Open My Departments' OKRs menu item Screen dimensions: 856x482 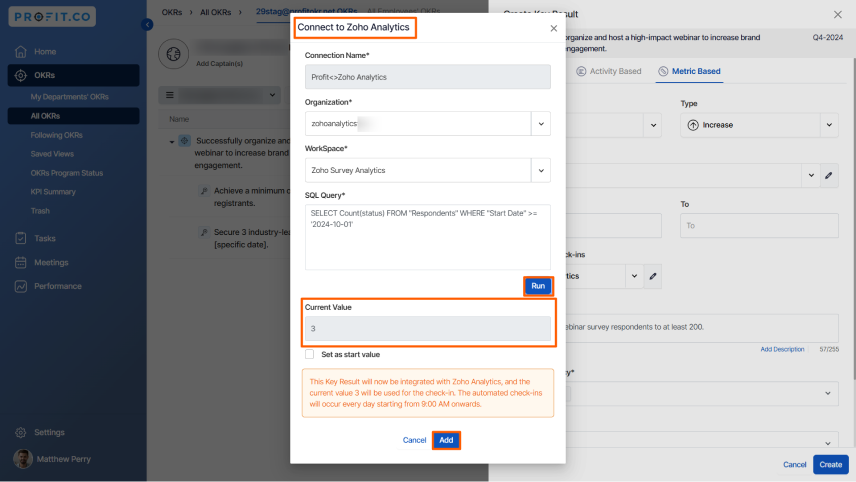(69, 97)
